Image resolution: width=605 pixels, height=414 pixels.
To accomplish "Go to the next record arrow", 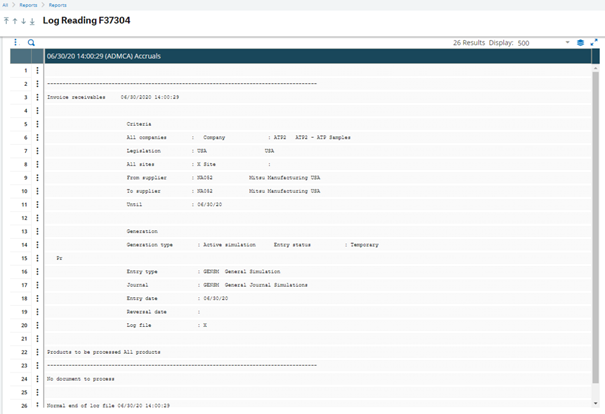I will pos(24,20).
